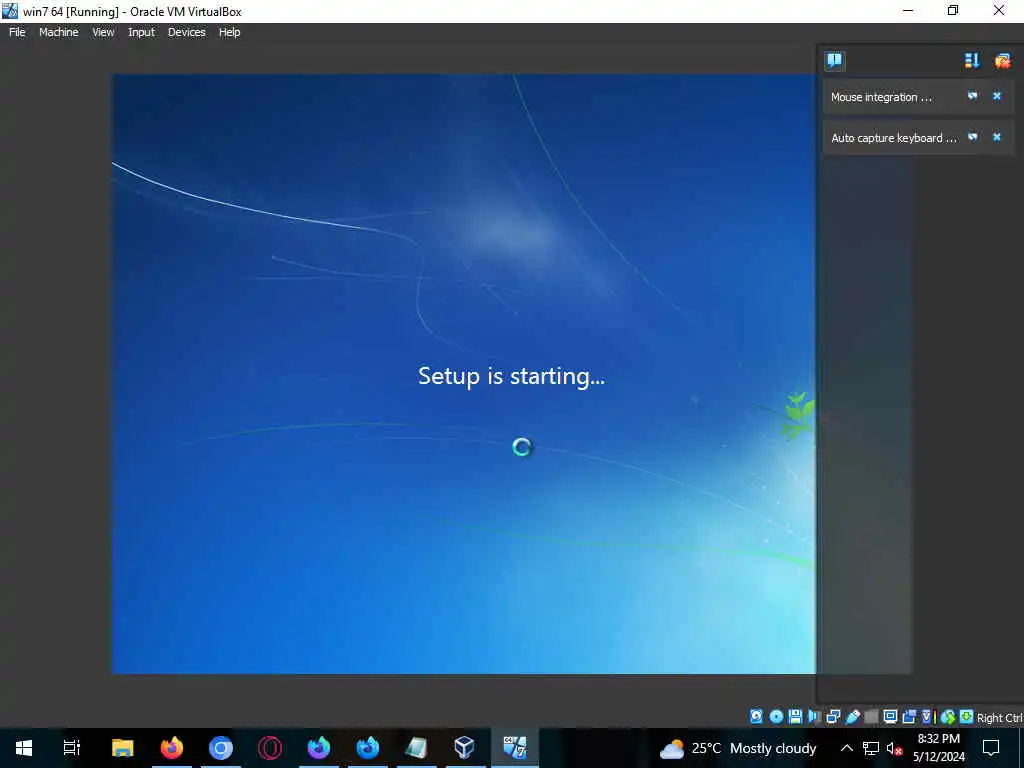Click the virtualization V status bar icon
1024x768 pixels.
[x=927, y=717]
